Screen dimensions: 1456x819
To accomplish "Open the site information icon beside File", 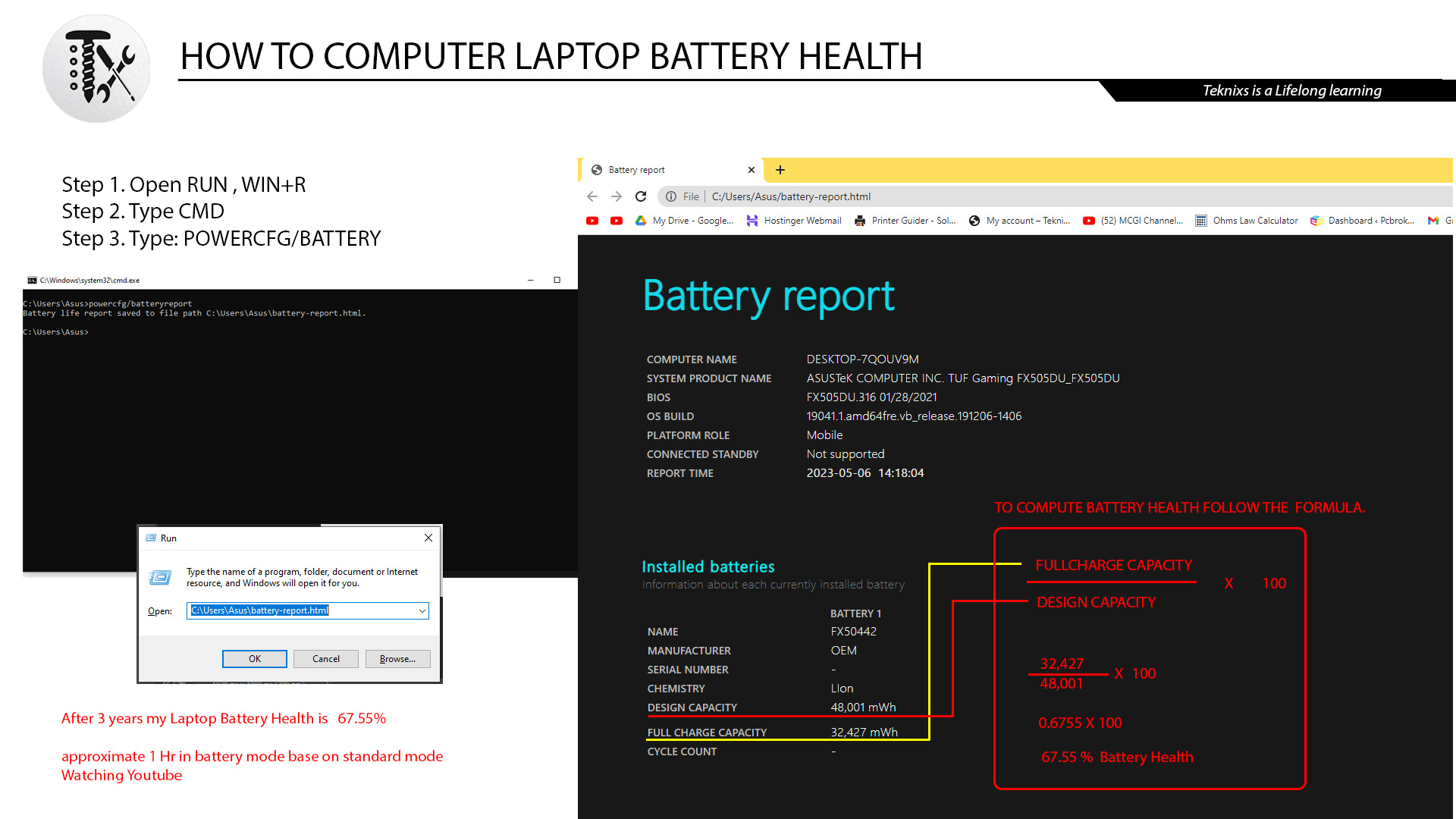I will (671, 196).
